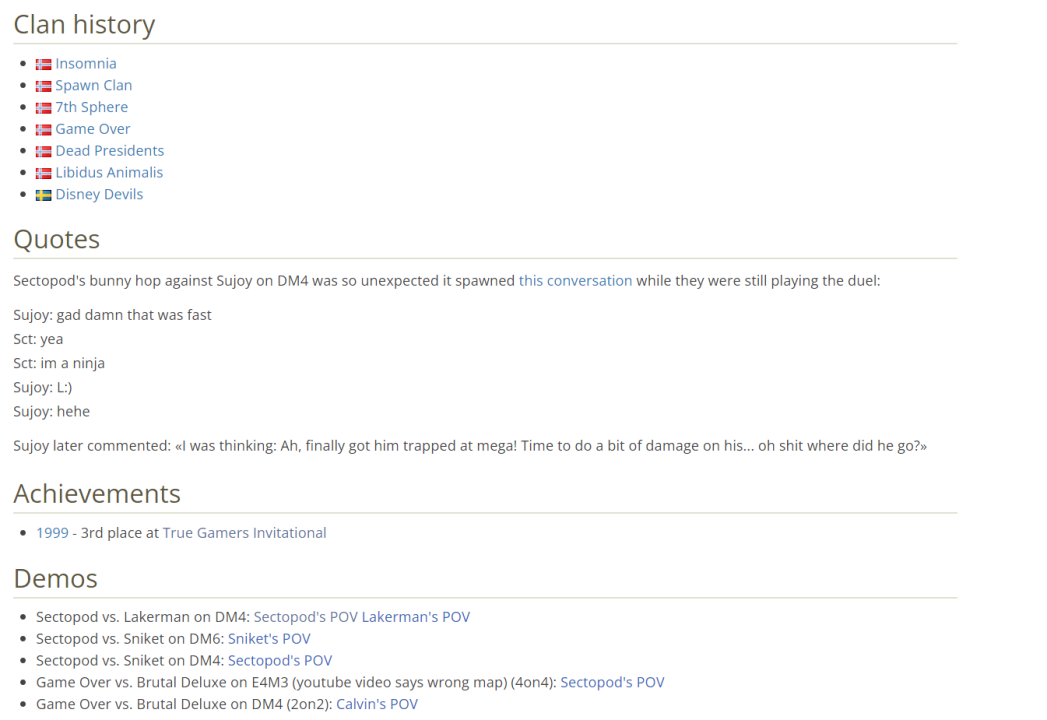This screenshot has width=1047, height=720.
Task: Open Calvin's POV demo link
Action: [x=377, y=704]
